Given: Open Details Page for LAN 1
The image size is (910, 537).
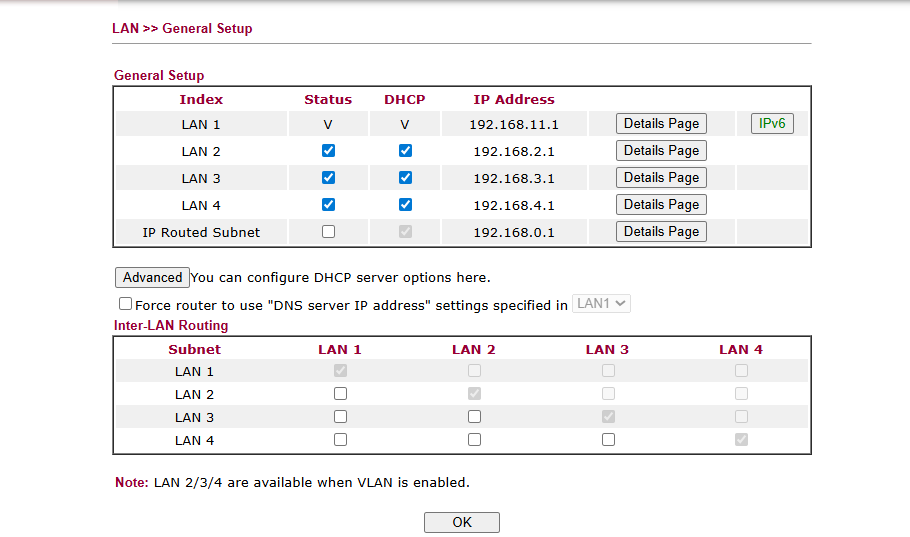Looking at the screenshot, I should [x=661, y=124].
